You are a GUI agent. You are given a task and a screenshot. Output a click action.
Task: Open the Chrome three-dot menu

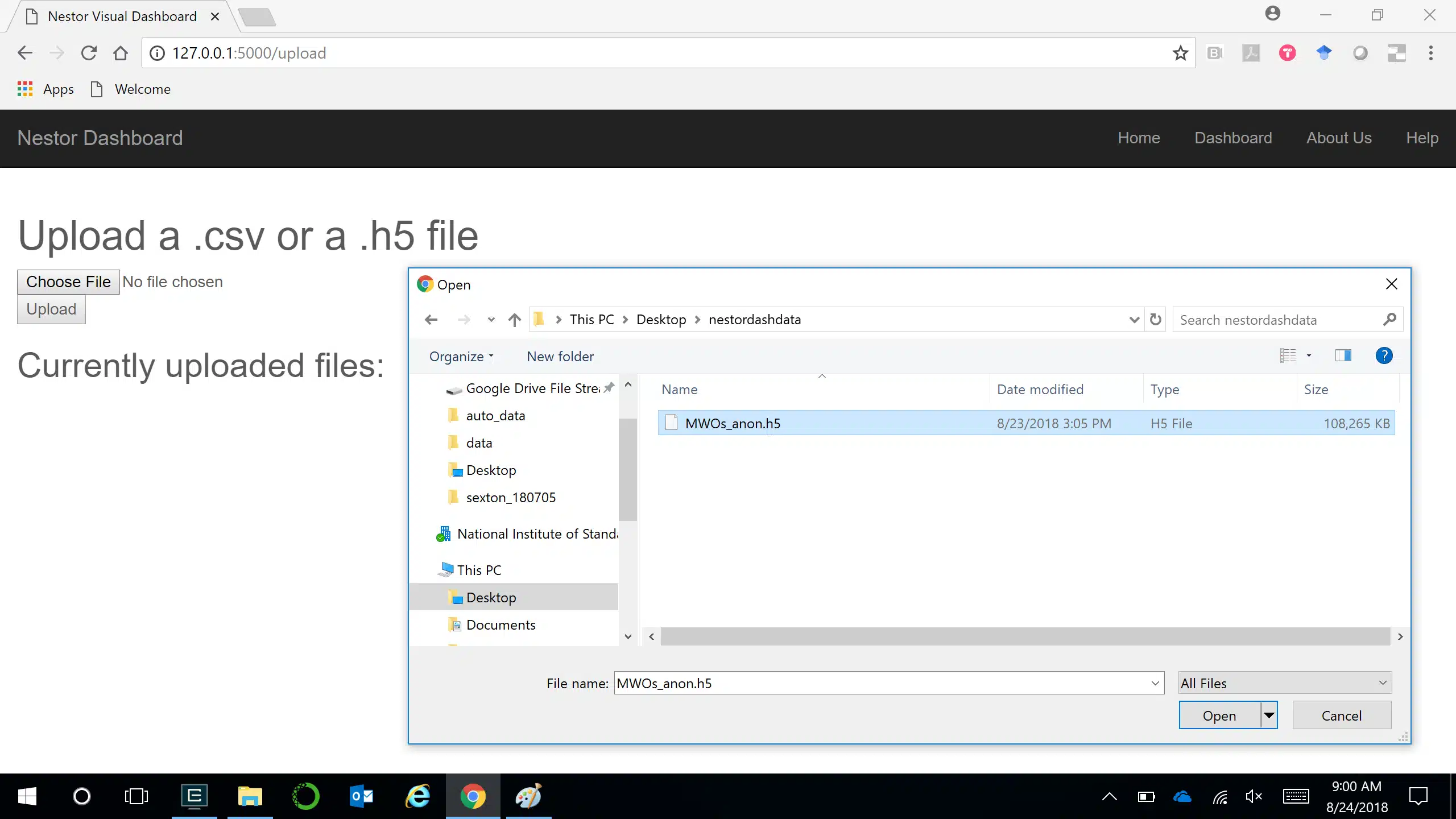coord(1431,53)
